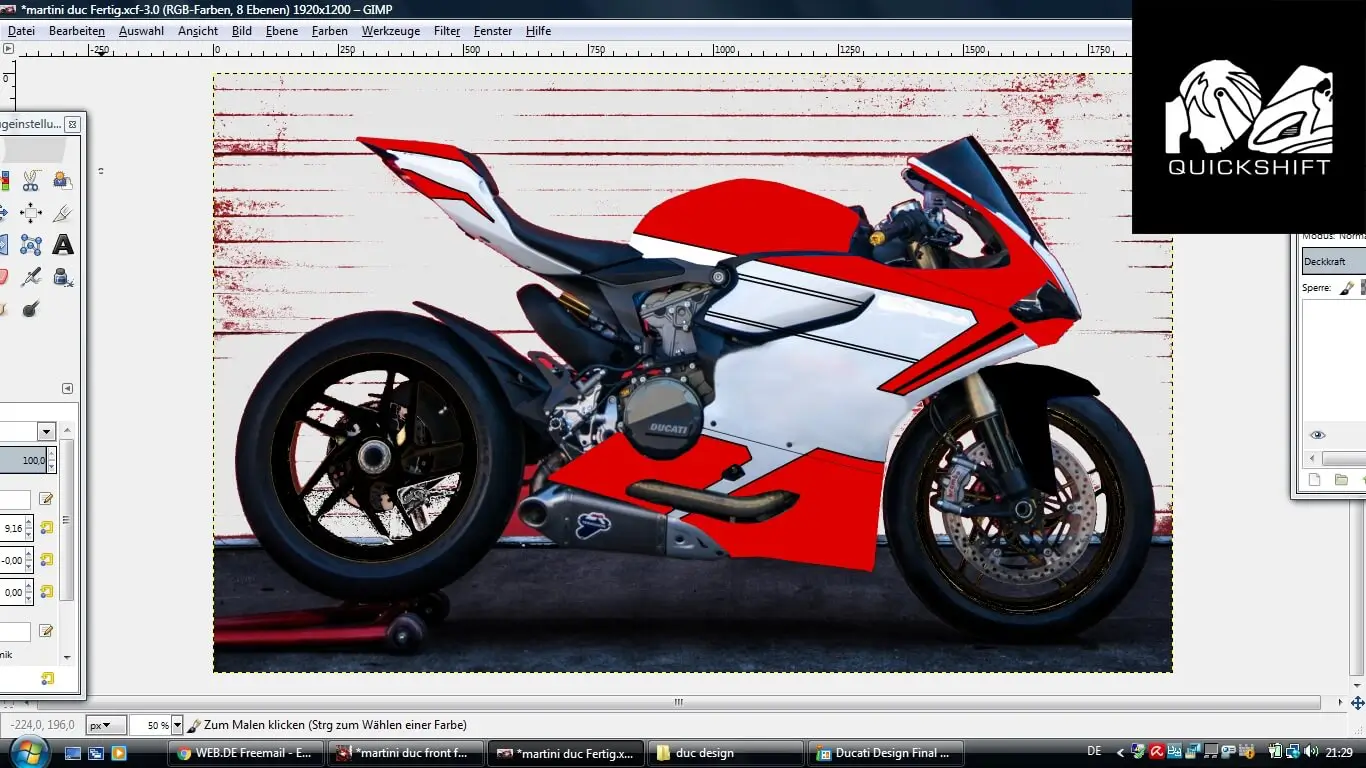
Task: Open the Bearbeiten menu
Action: (77, 31)
